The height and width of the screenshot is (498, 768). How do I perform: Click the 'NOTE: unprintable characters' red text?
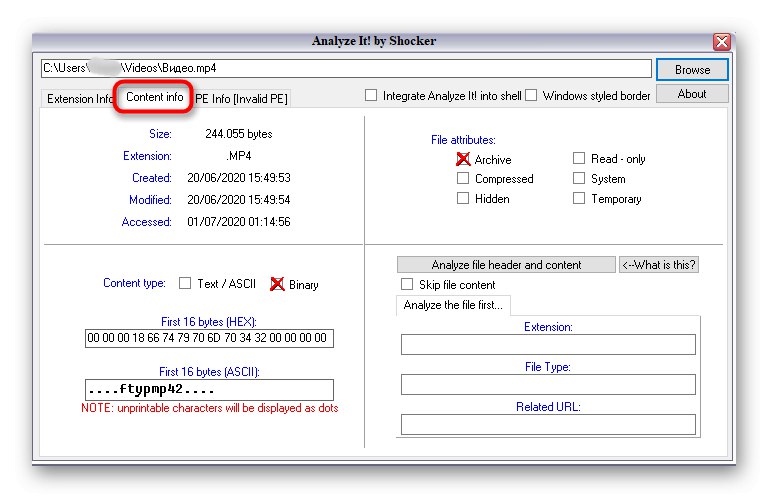coord(210,408)
